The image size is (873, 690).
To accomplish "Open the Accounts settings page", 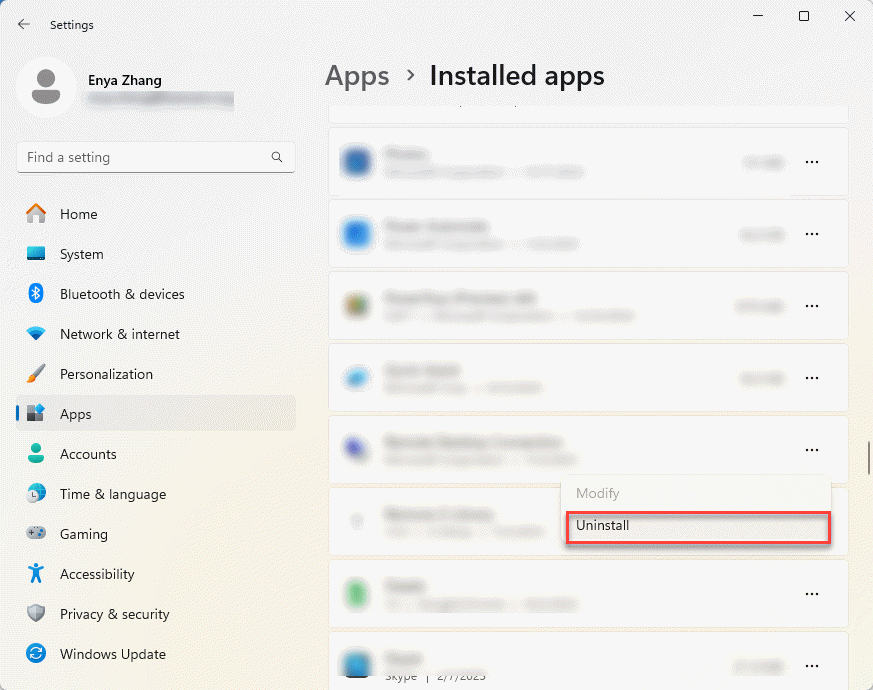I will click(x=88, y=454).
